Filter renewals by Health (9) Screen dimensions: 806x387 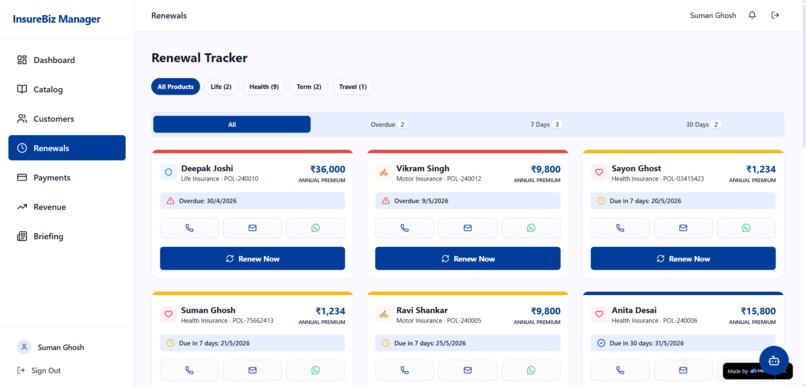click(264, 87)
